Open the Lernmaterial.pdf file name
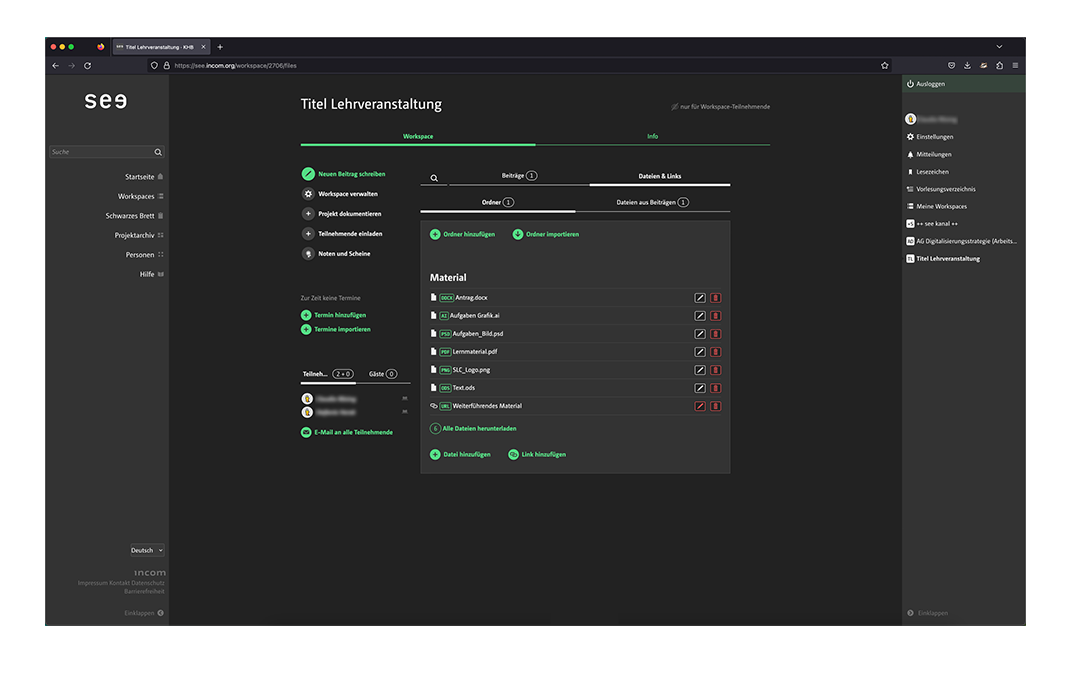Image resolution: width=1070 pixels, height=697 pixels. [475, 352]
